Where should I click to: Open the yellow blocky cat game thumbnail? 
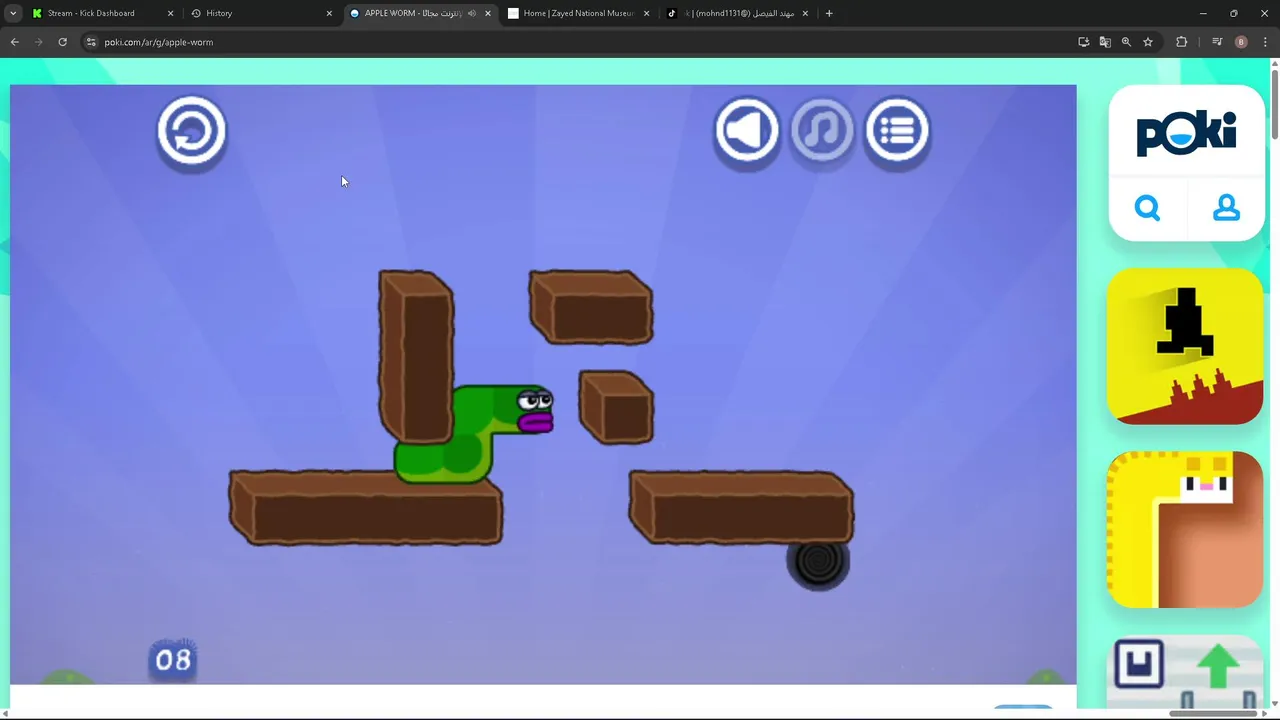(x=1185, y=529)
